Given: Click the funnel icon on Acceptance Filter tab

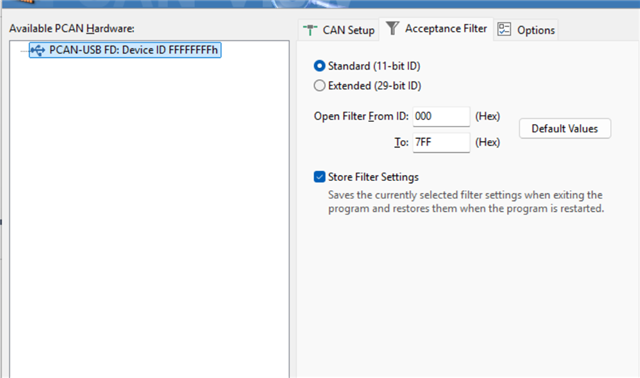Looking at the screenshot, I should click(392, 28).
